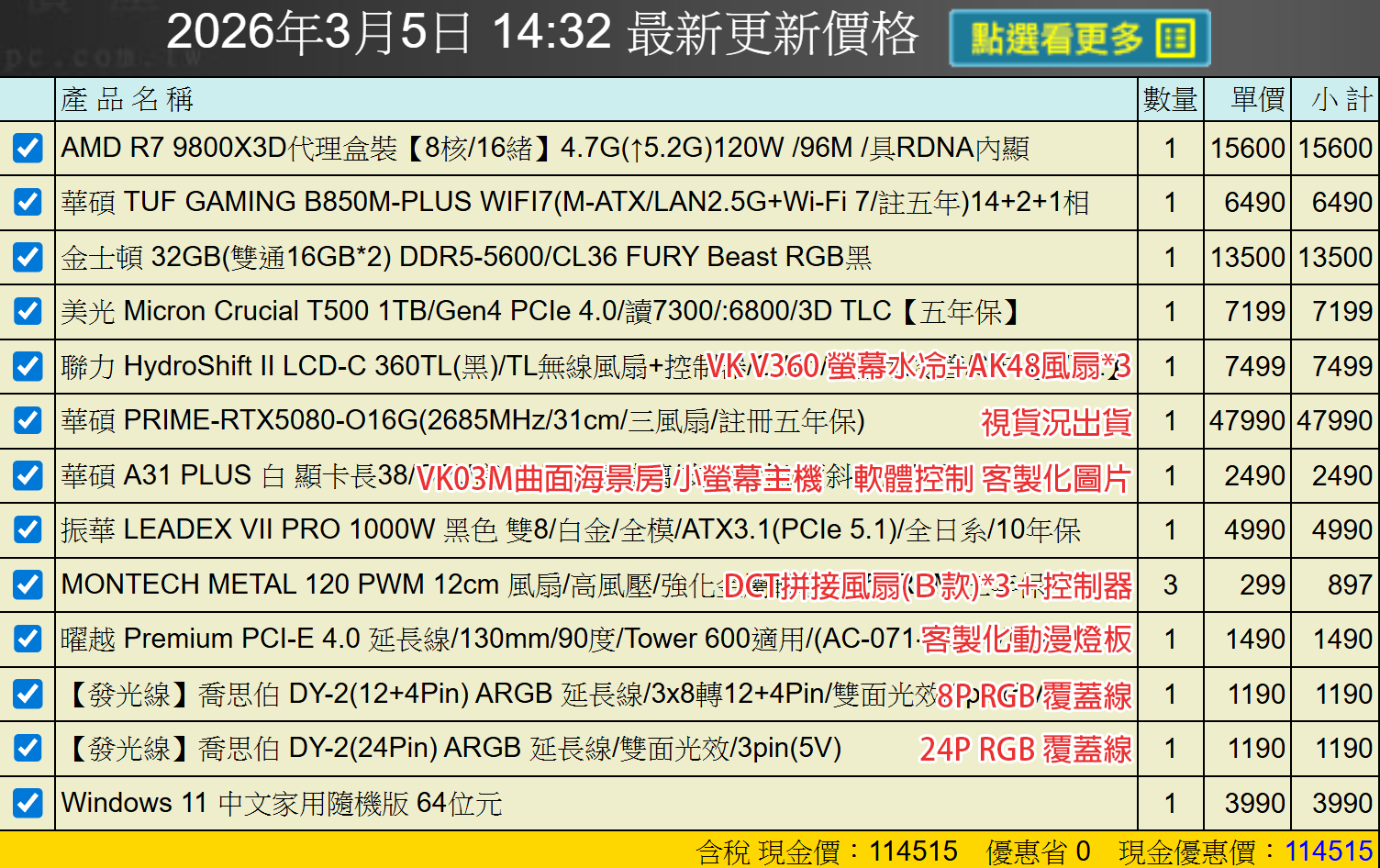Toggle the 金士頓 32GB DDR5 checkbox

tap(28, 257)
